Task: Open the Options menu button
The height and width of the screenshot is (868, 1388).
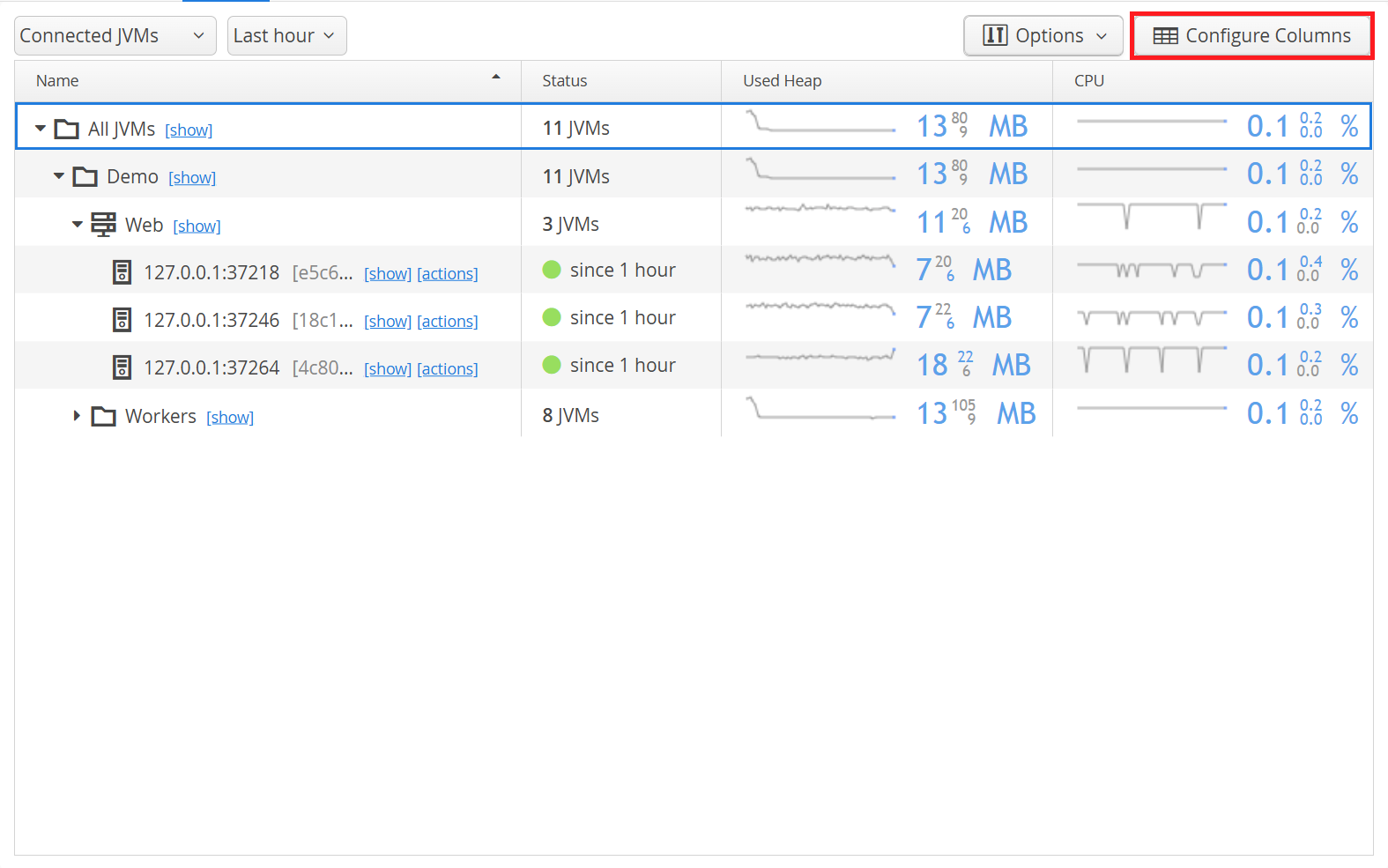Action: click(1043, 36)
